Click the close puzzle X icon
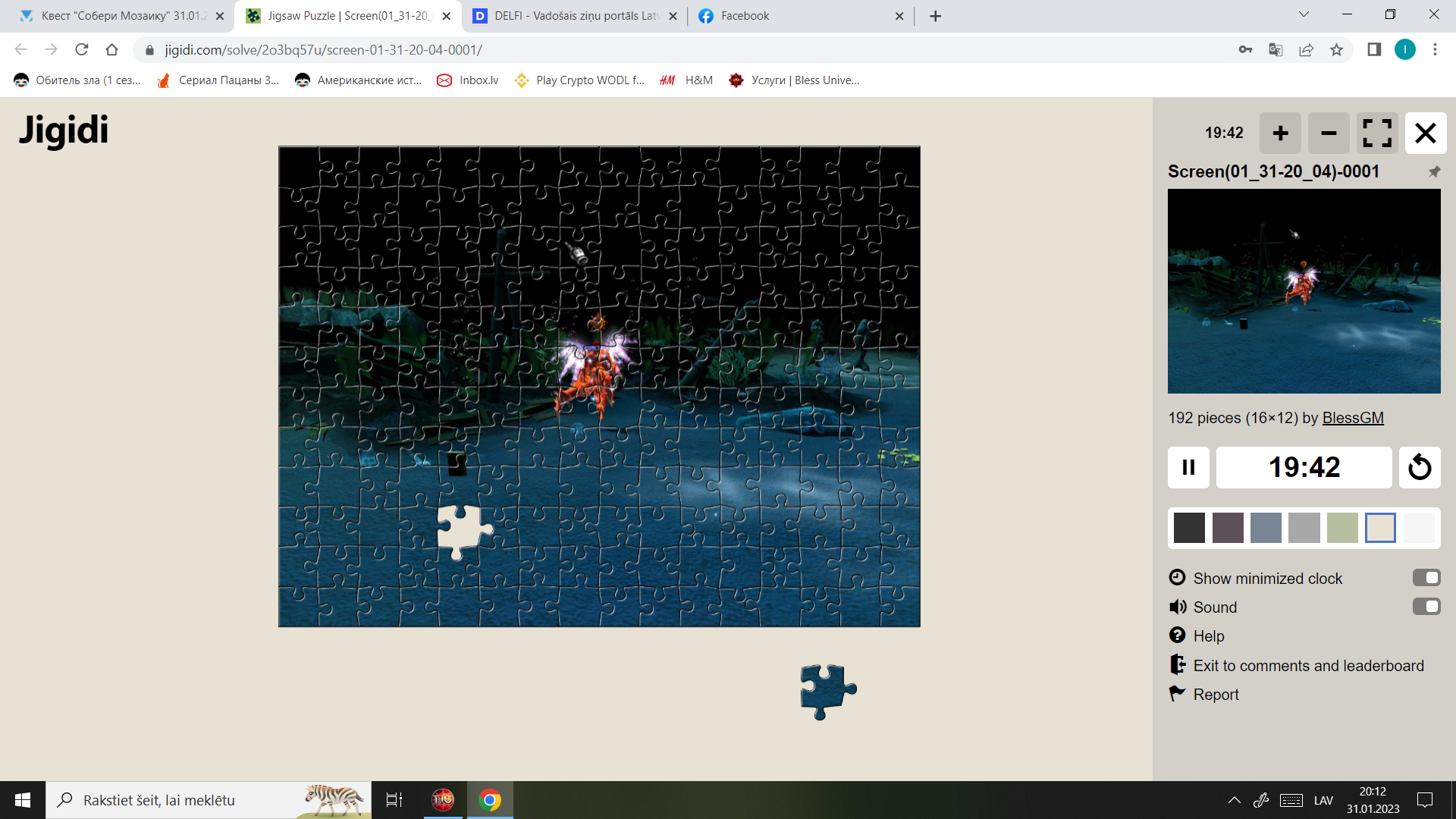The width and height of the screenshot is (1456, 819). pyautogui.click(x=1425, y=133)
